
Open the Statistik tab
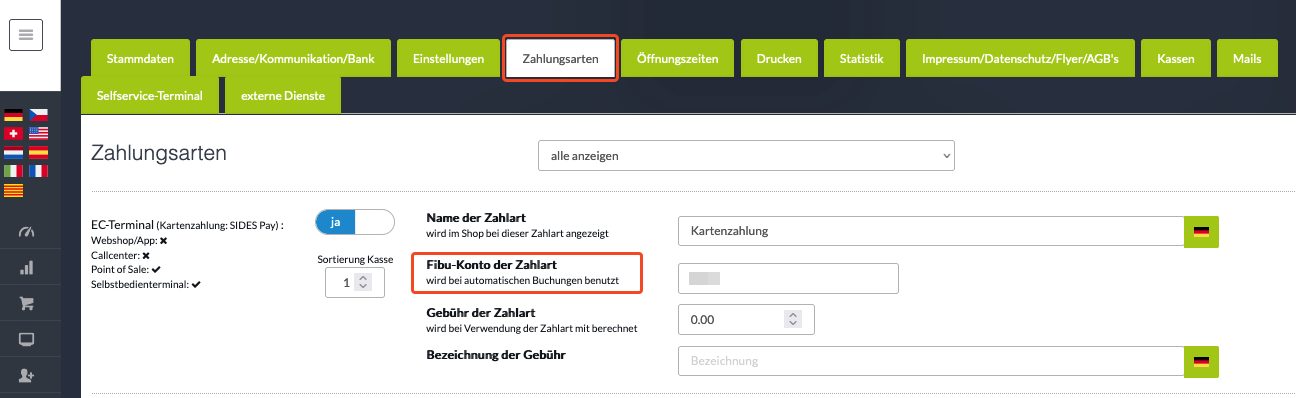[x=862, y=58]
